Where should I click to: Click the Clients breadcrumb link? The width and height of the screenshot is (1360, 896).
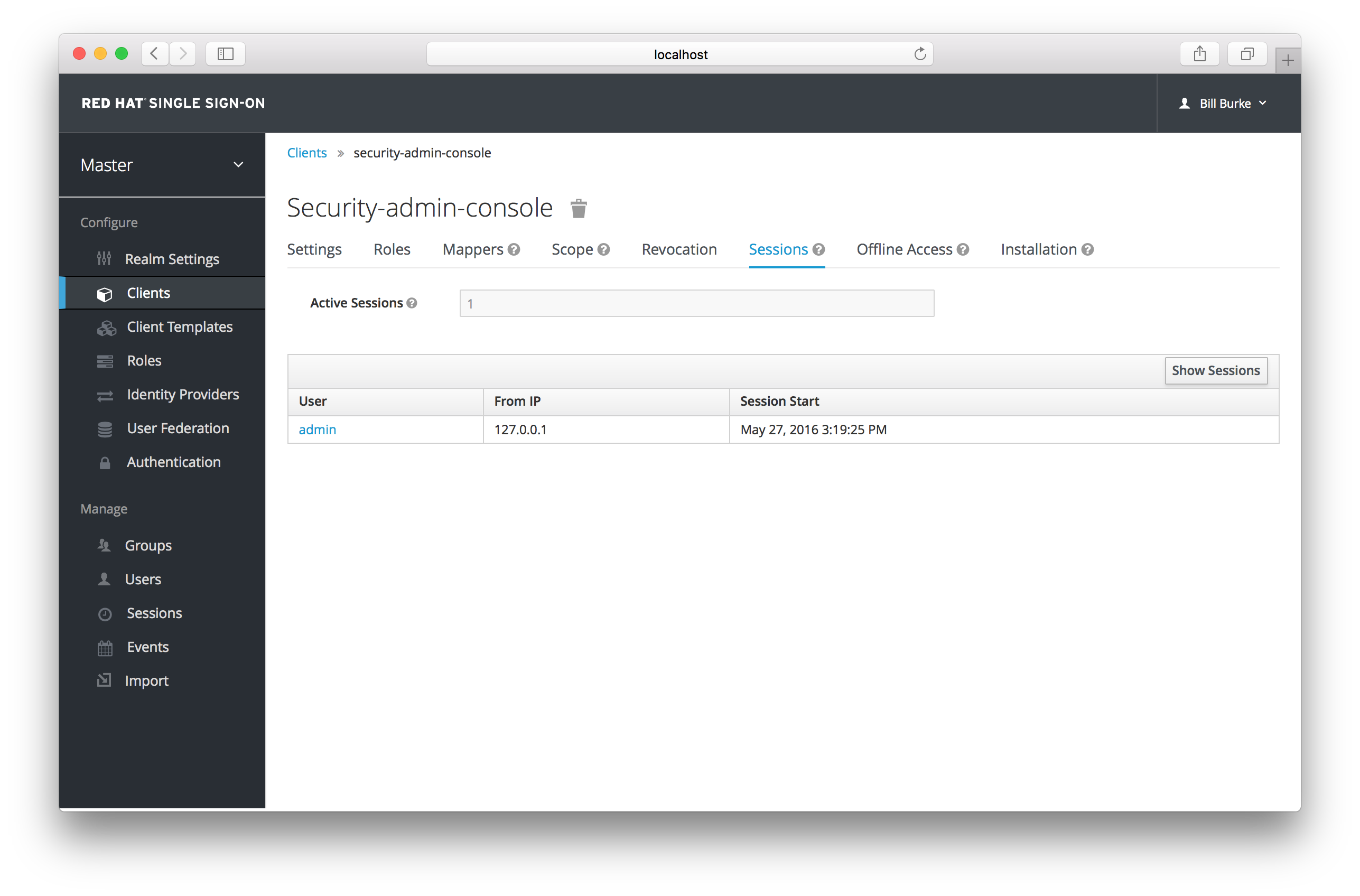306,152
